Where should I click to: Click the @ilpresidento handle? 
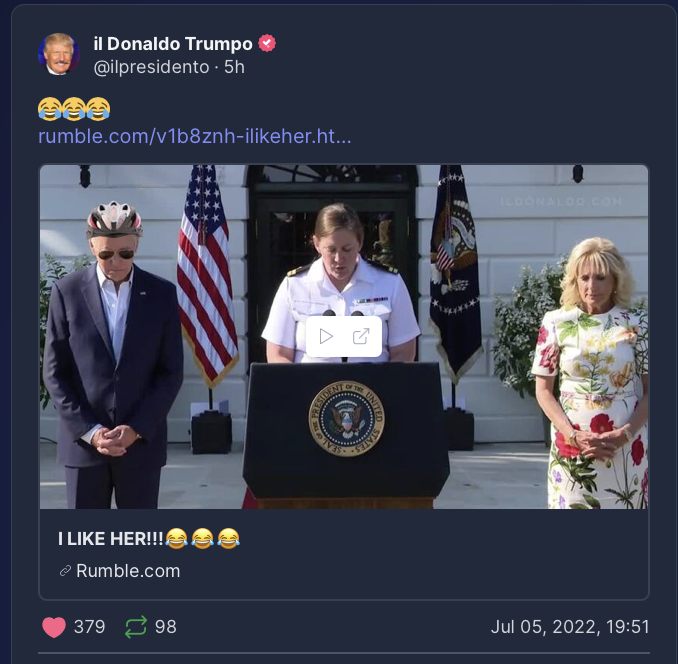(x=151, y=67)
